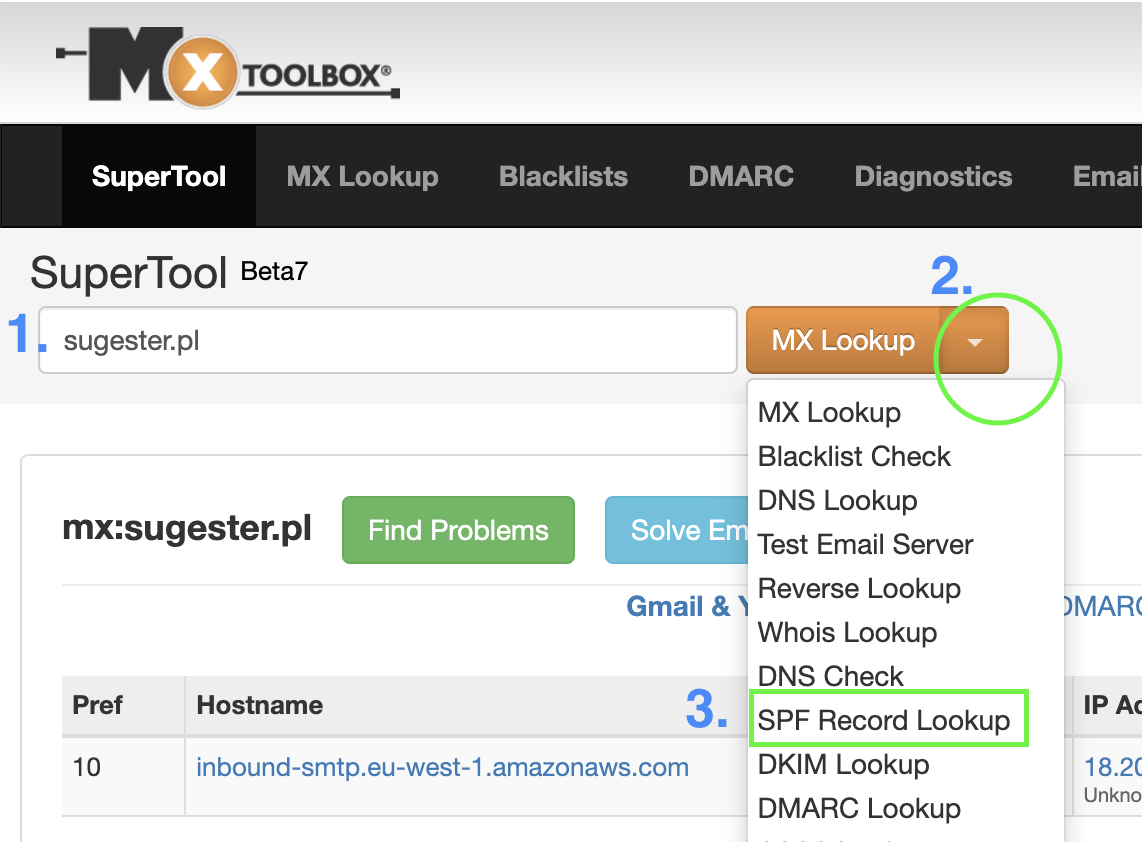Switch to the MX Lookup navigation tab
The width and height of the screenshot is (1142, 842).
[x=362, y=176]
